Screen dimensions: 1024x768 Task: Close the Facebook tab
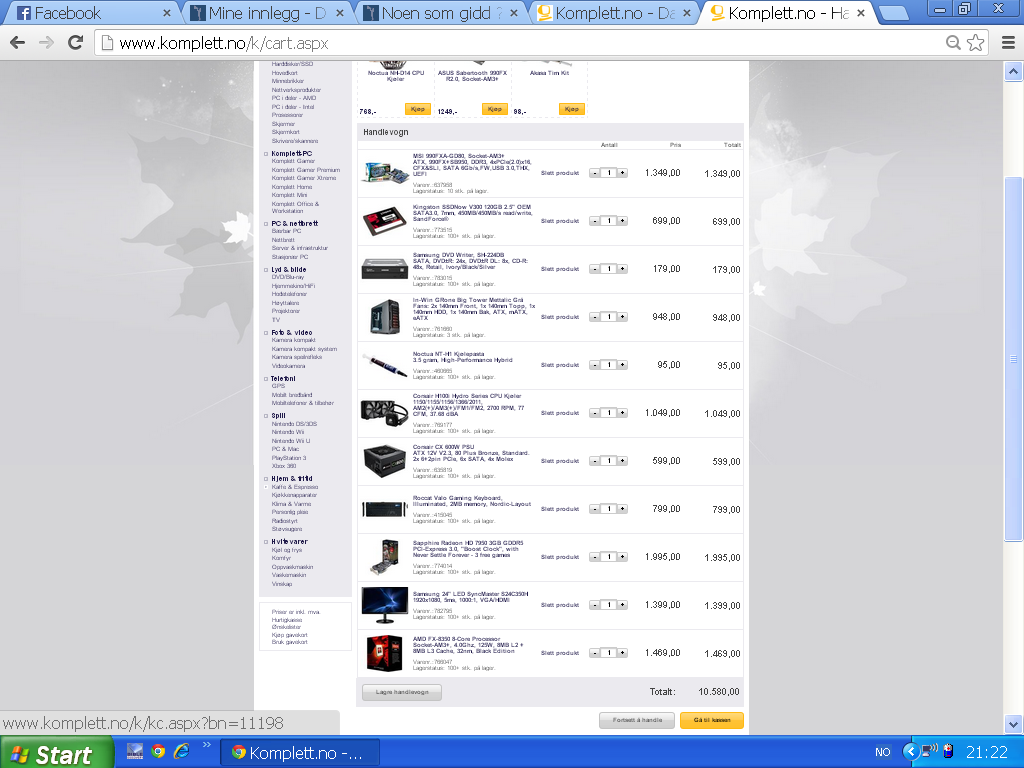[167, 13]
